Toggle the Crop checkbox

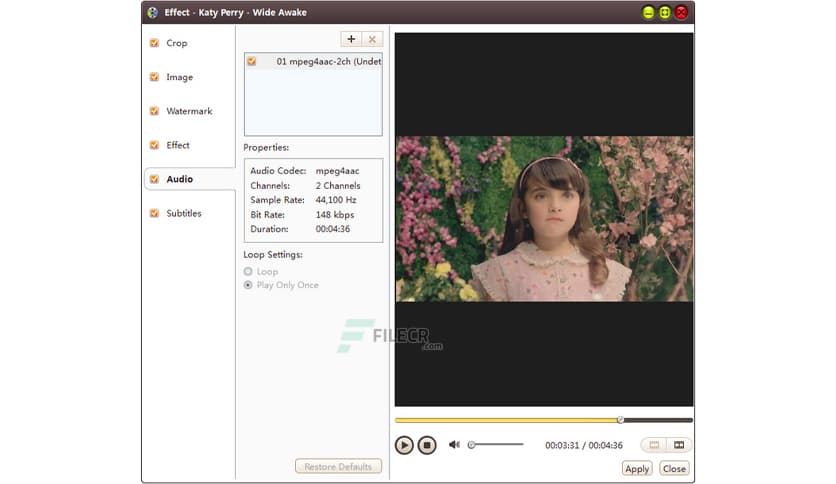click(155, 43)
